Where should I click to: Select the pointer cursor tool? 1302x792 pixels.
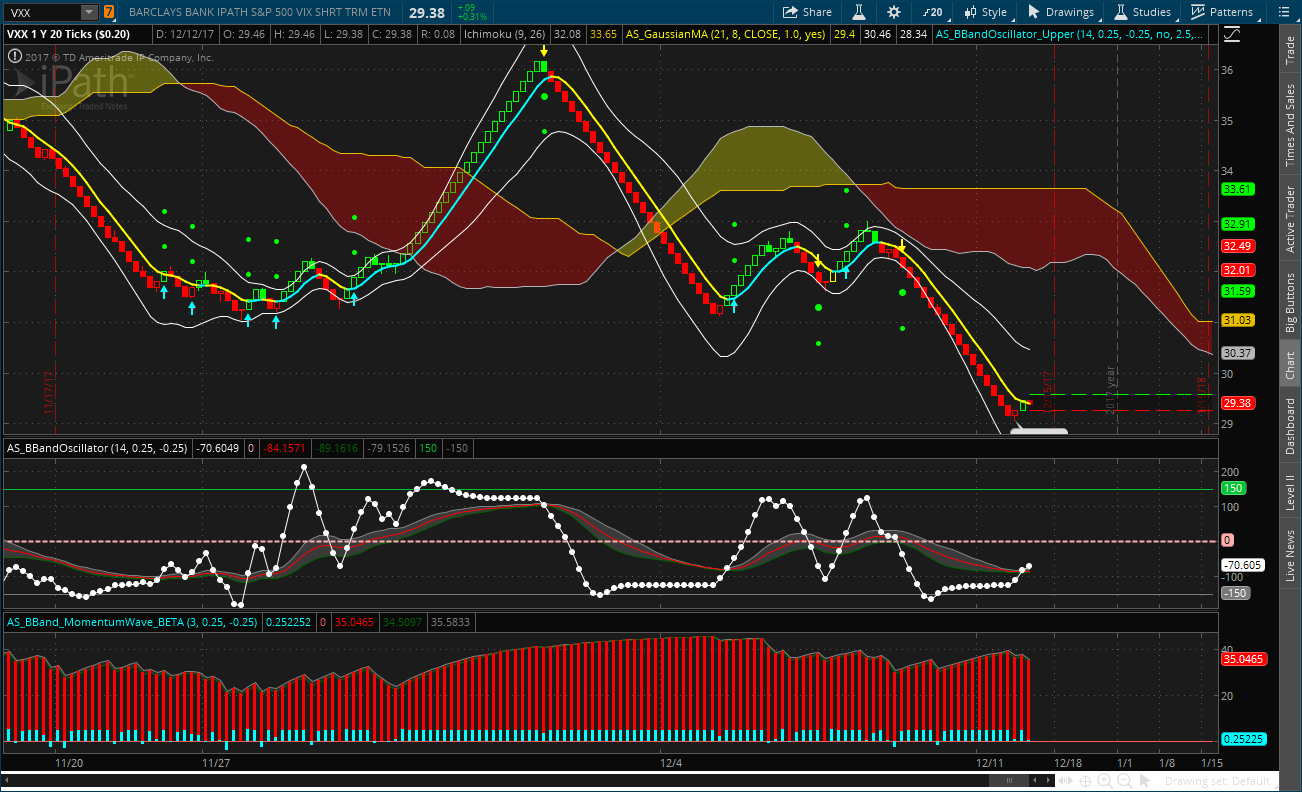click(x=1144, y=780)
